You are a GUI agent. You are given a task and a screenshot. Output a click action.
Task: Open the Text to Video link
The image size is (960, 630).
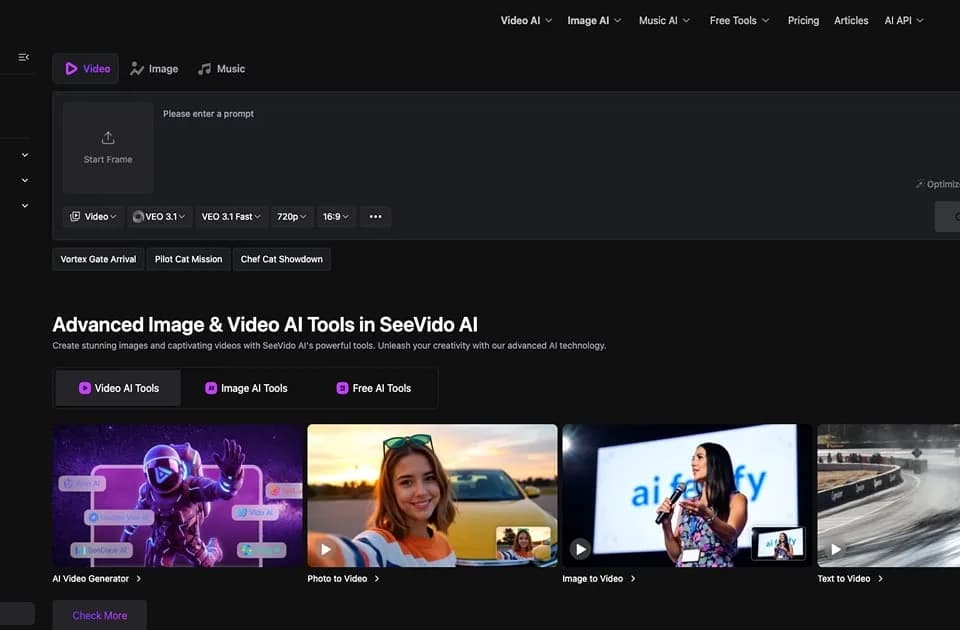(850, 579)
